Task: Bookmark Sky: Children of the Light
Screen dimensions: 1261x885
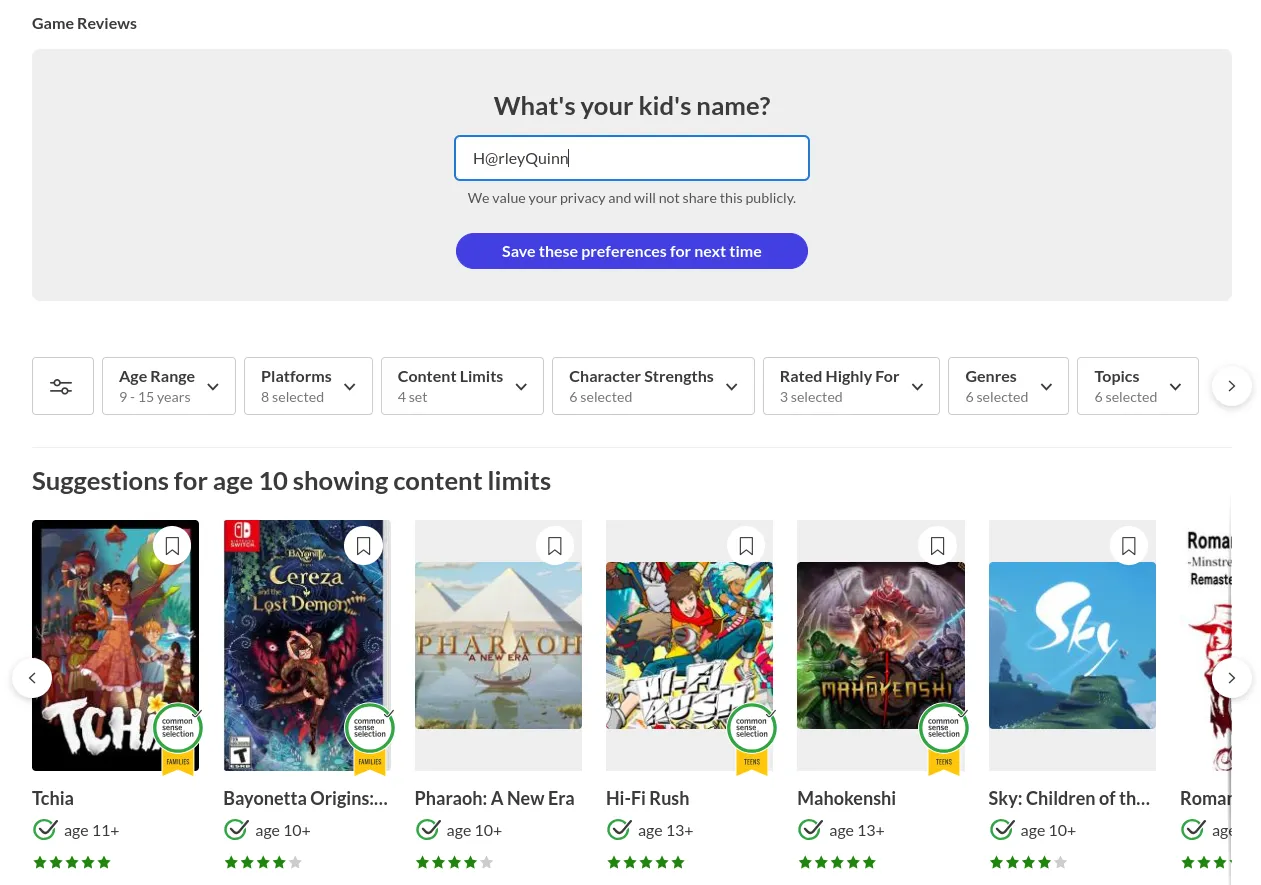Action: pos(1129,546)
